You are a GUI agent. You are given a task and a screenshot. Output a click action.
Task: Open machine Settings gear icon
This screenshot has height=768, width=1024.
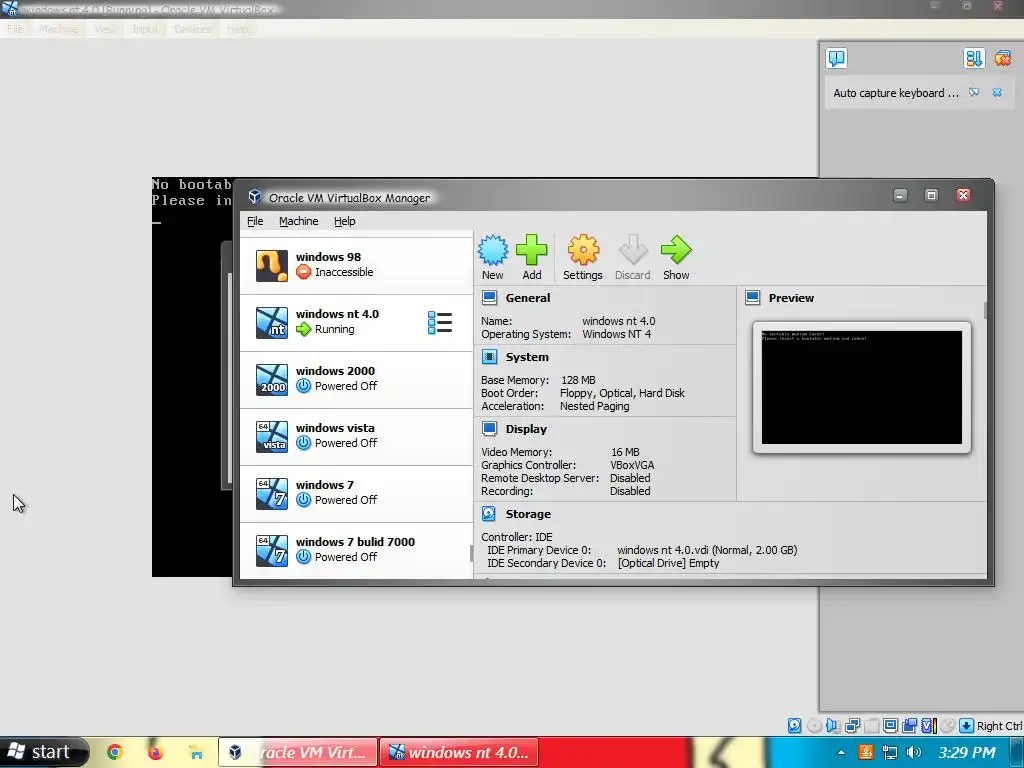(583, 251)
